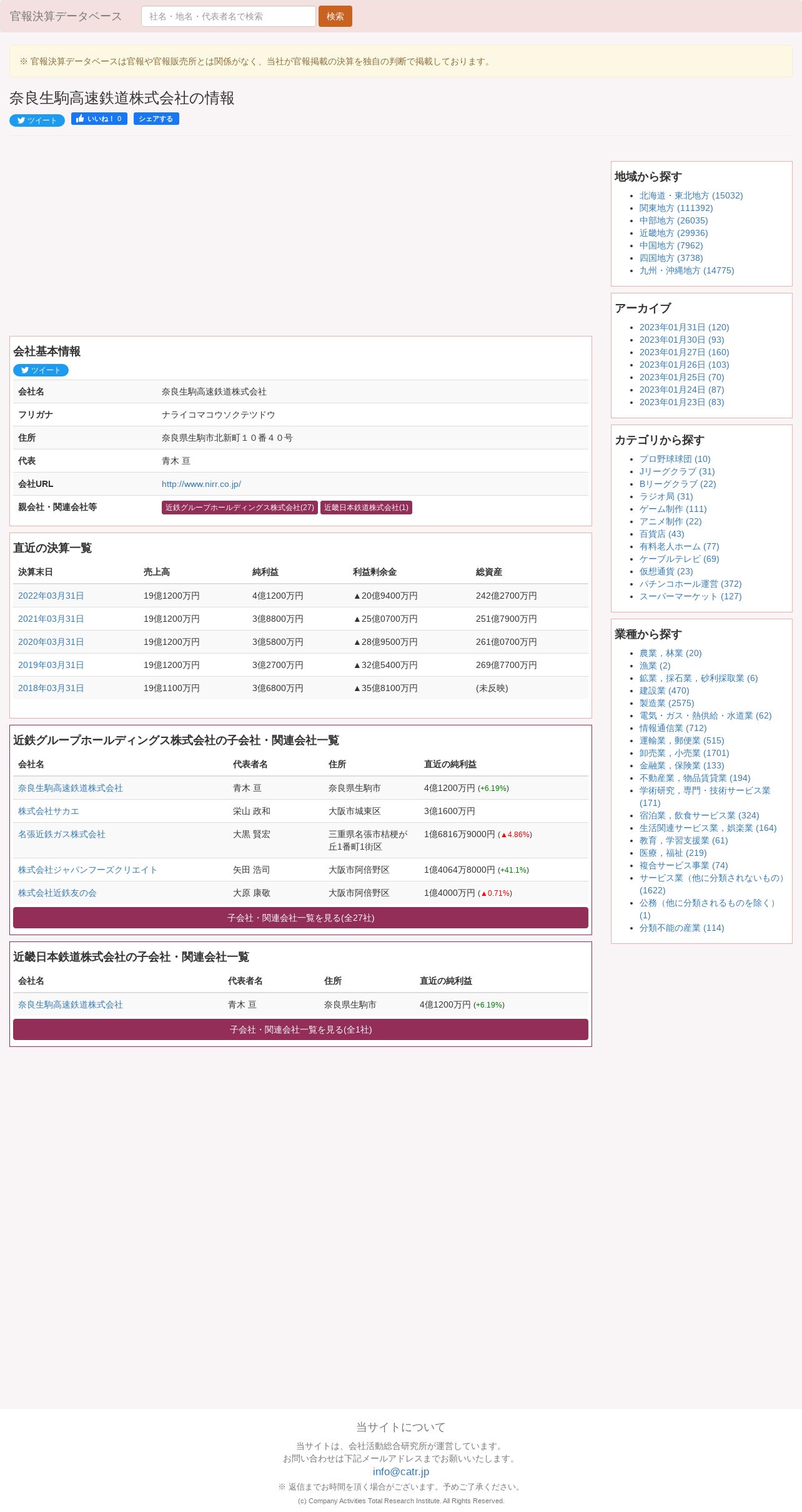
Task: Open 製造業 (2575) industry
Action: pyautogui.click(x=666, y=703)
